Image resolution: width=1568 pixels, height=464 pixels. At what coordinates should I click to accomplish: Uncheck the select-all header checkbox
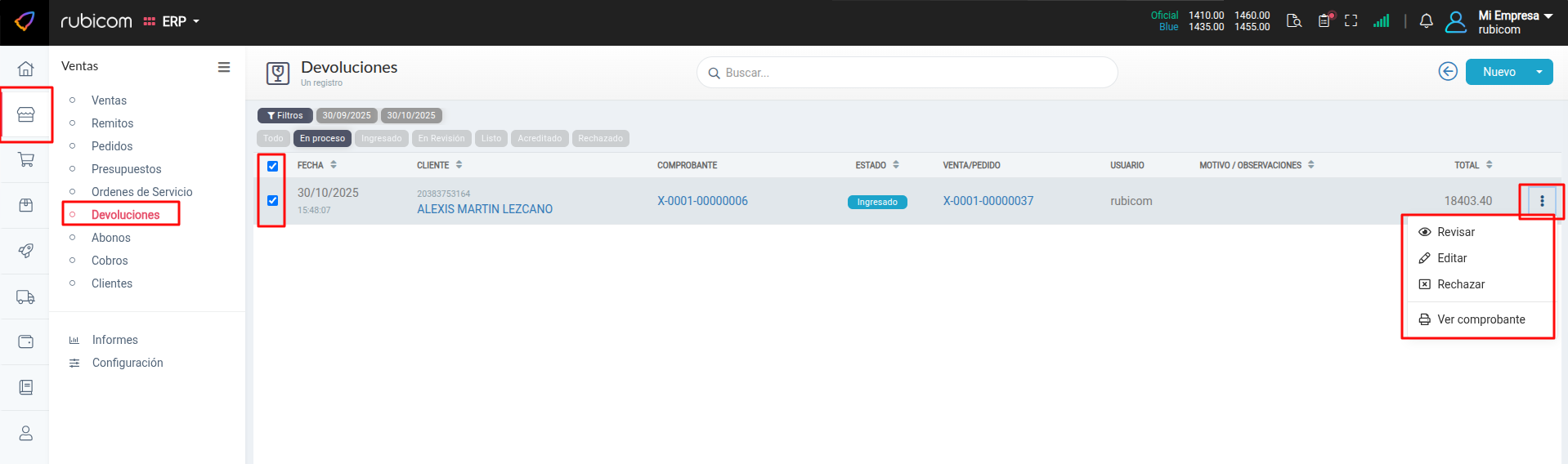click(272, 166)
